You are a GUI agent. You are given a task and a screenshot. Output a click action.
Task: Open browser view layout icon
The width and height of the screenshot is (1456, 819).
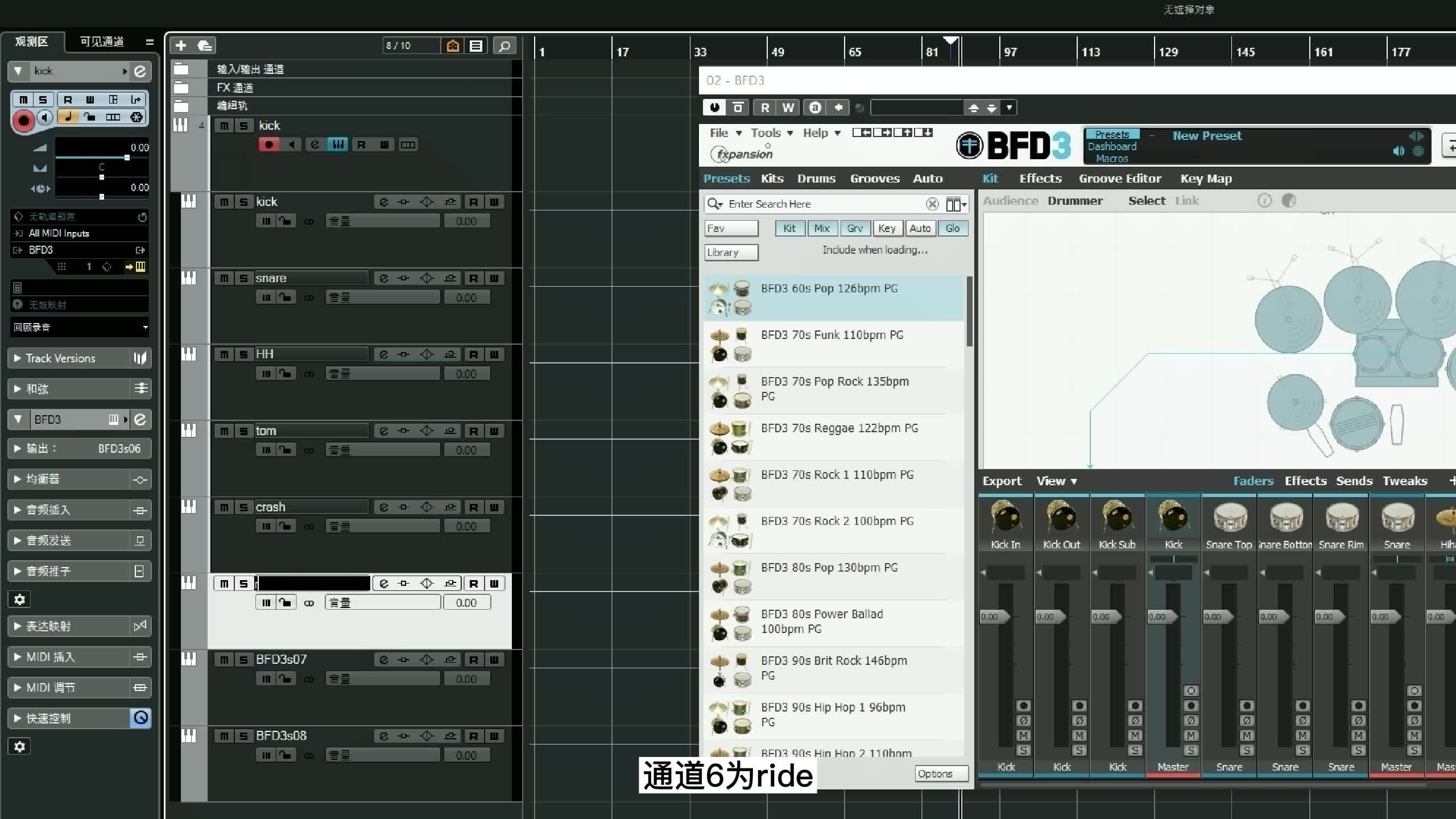click(955, 204)
